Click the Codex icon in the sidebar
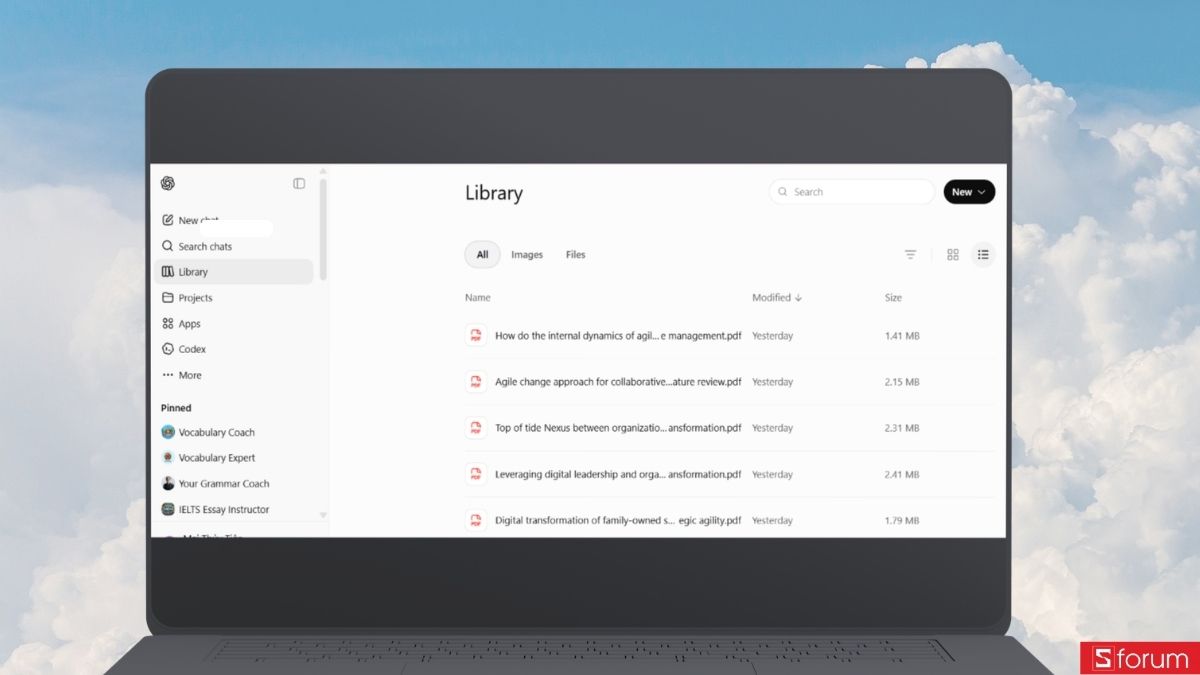Screen dimensions: 1200x675 point(168,349)
